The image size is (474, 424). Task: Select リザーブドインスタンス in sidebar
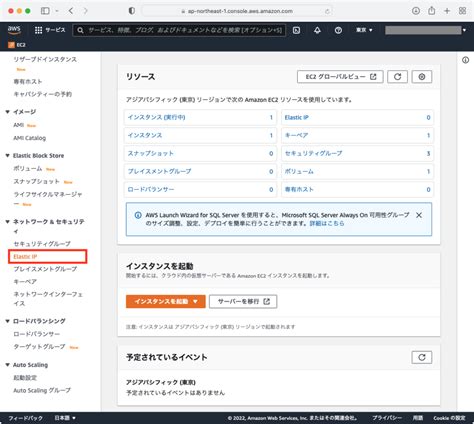point(45,59)
